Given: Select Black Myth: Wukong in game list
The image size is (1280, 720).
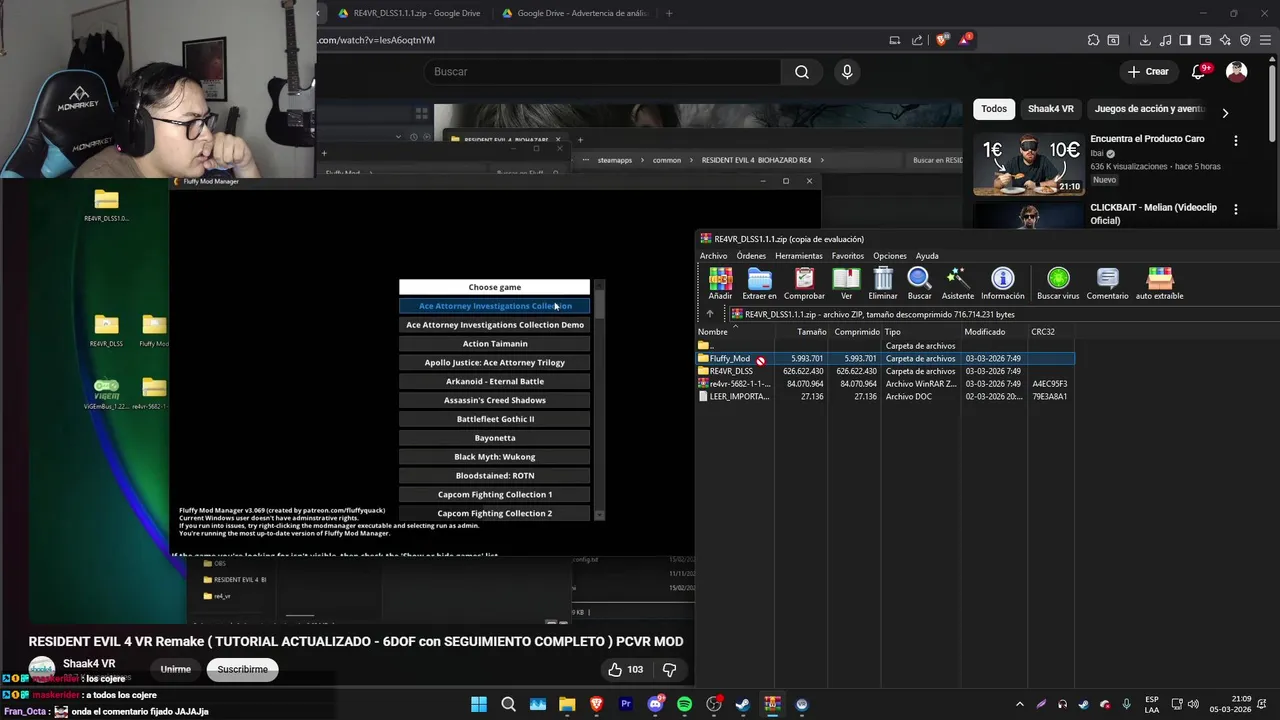Looking at the screenshot, I should click(x=495, y=457).
